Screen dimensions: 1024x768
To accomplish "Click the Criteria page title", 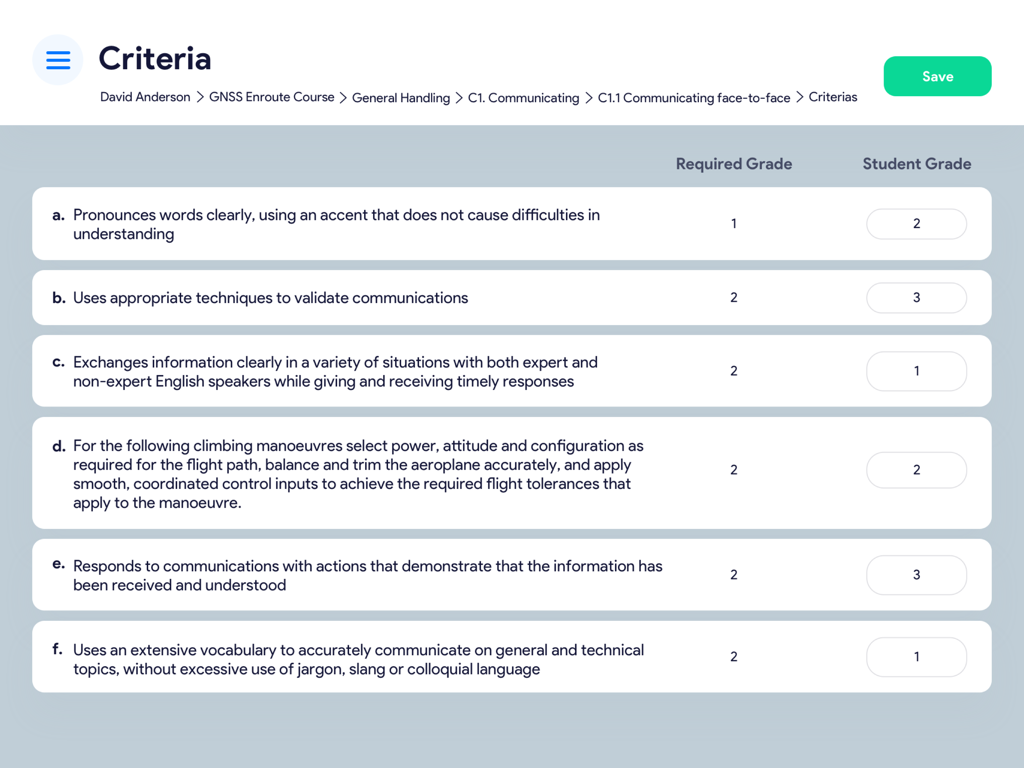I will pyautogui.click(x=155, y=59).
